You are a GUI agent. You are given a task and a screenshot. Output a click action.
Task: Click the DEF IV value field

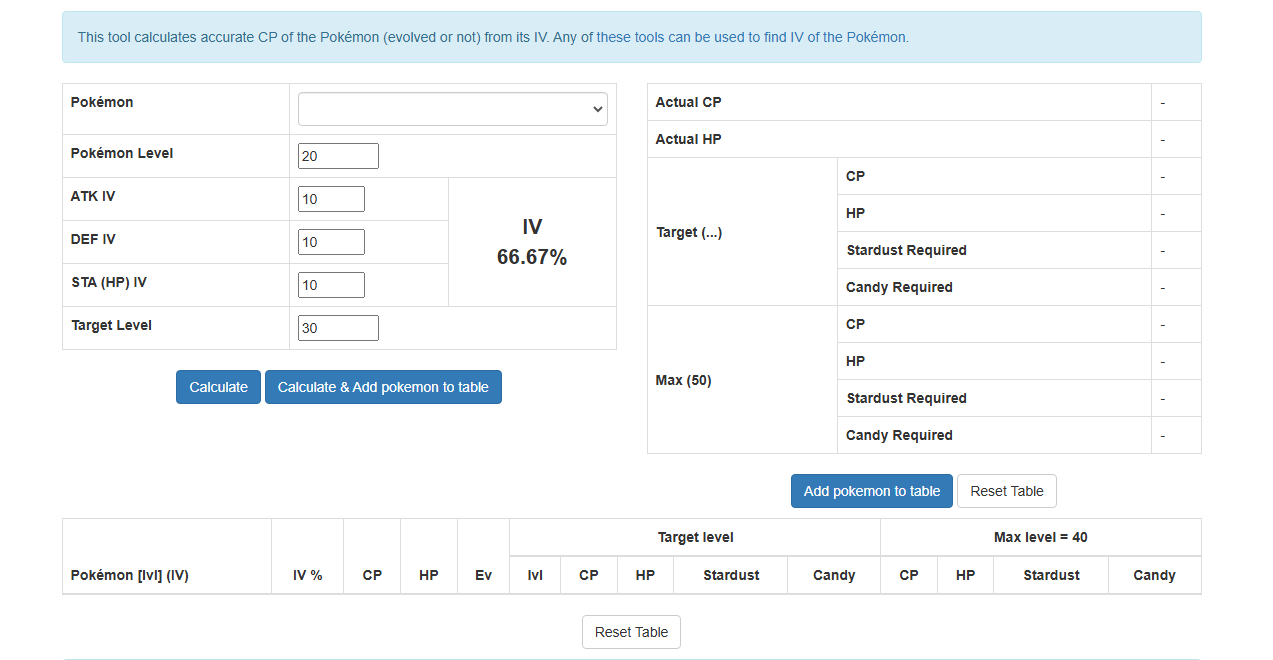[x=331, y=241]
